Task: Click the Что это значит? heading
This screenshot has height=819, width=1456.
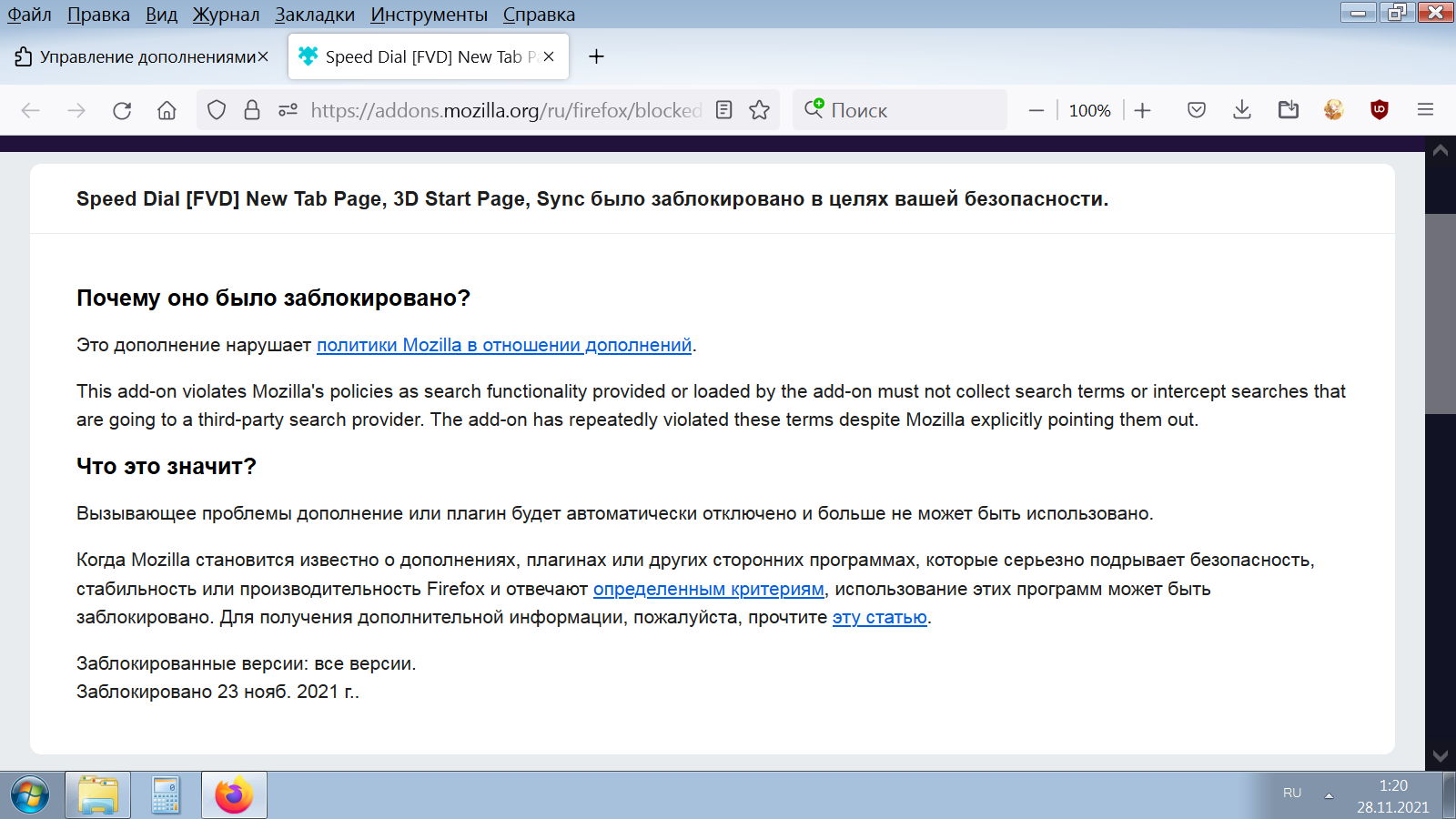Action: 167,466
